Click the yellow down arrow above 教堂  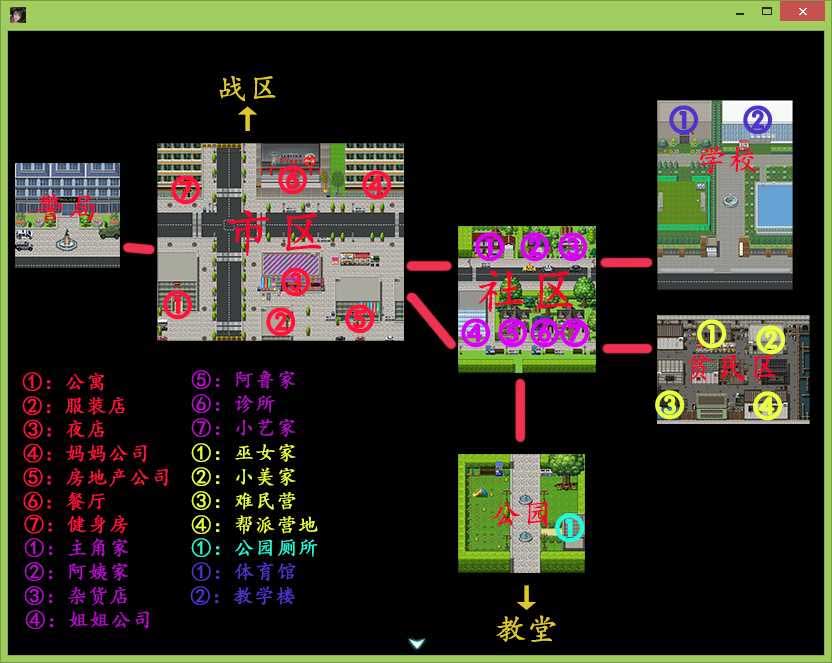pos(526,598)
